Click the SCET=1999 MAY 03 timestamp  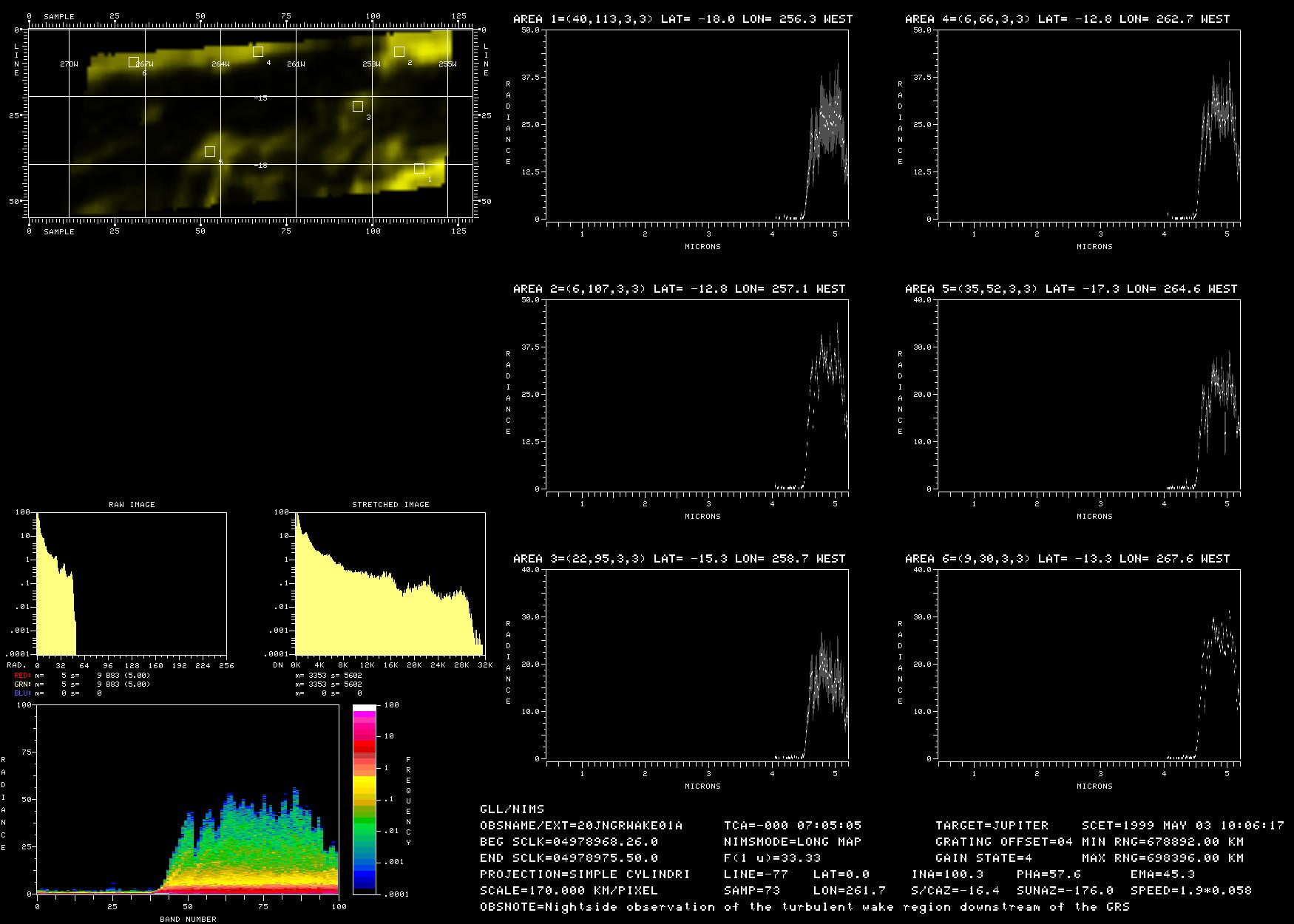click(1183, 825)
